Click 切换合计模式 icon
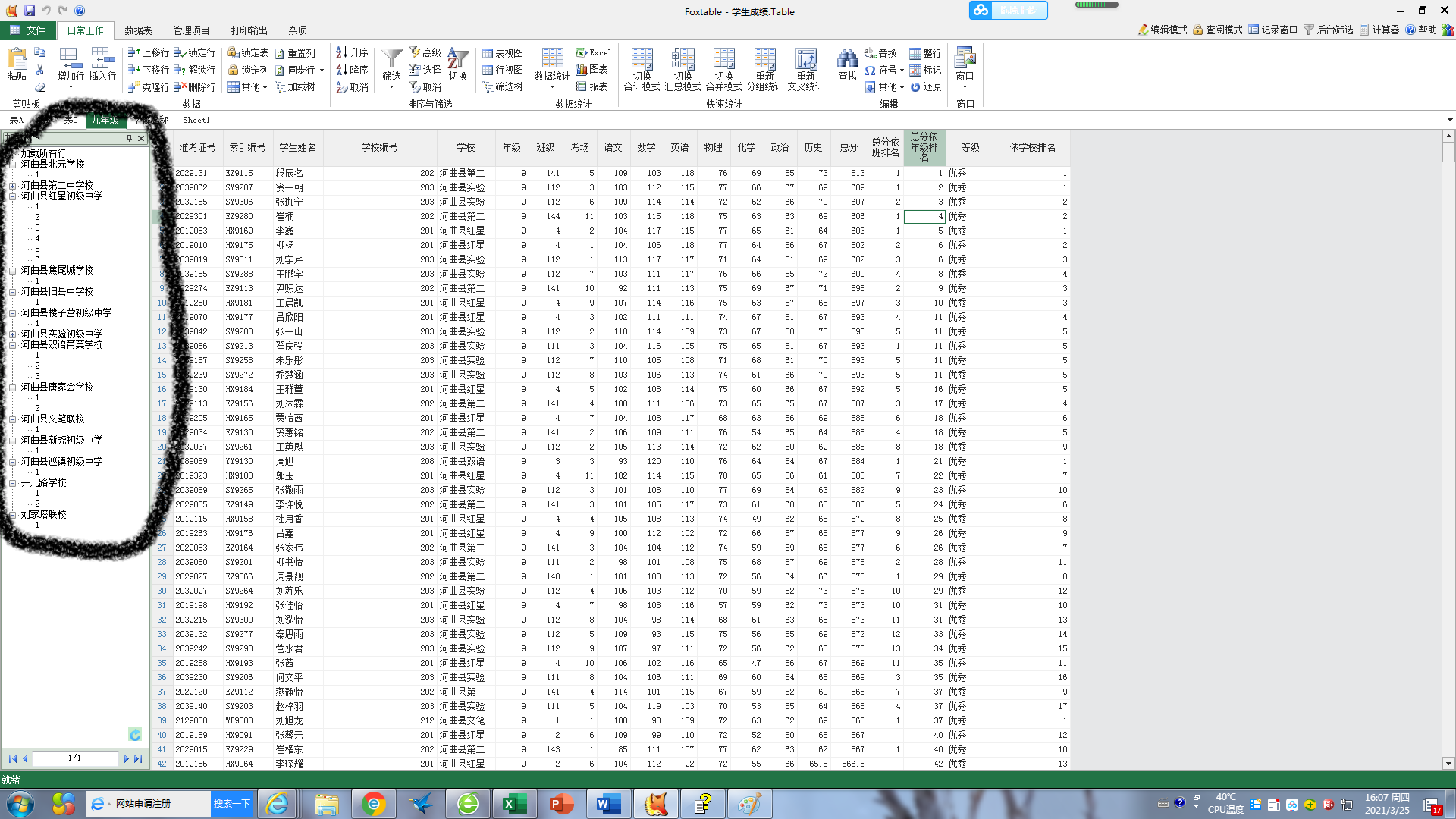The height and width of the screenshot is (819, 1456). click(642, 69)
